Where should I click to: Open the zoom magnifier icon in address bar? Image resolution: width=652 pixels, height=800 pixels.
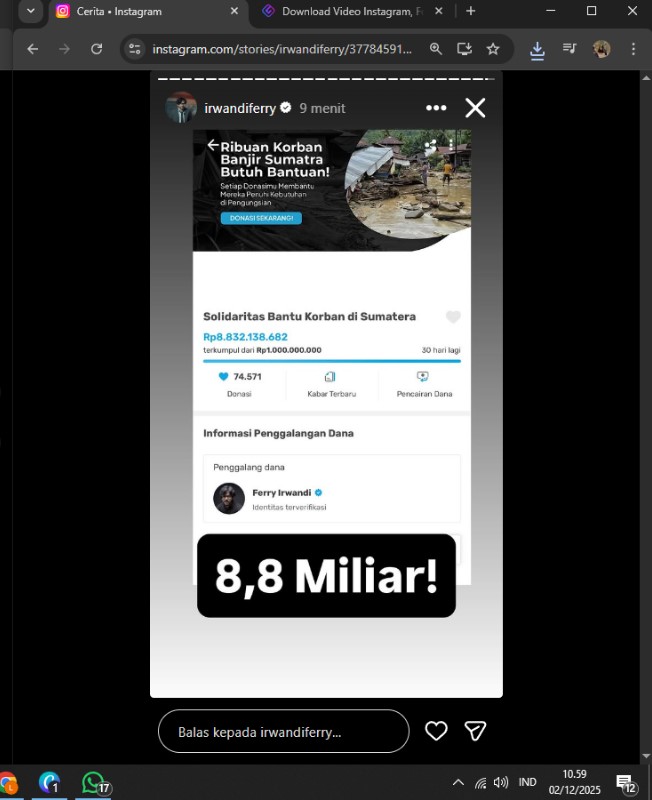436,49
